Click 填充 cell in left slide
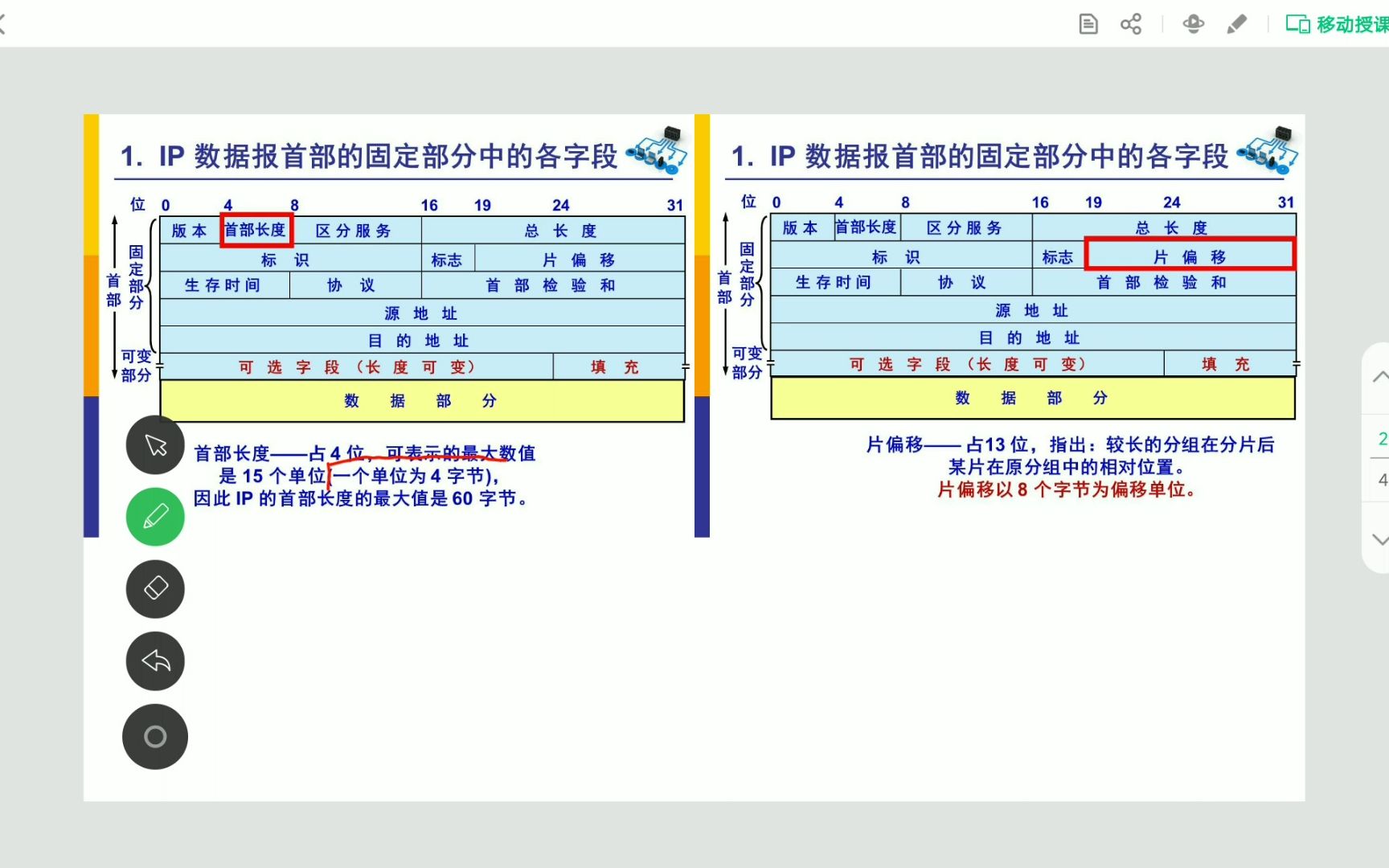Image resolution: width=1389 pixels, height=868 pixels. click(617, 366)
